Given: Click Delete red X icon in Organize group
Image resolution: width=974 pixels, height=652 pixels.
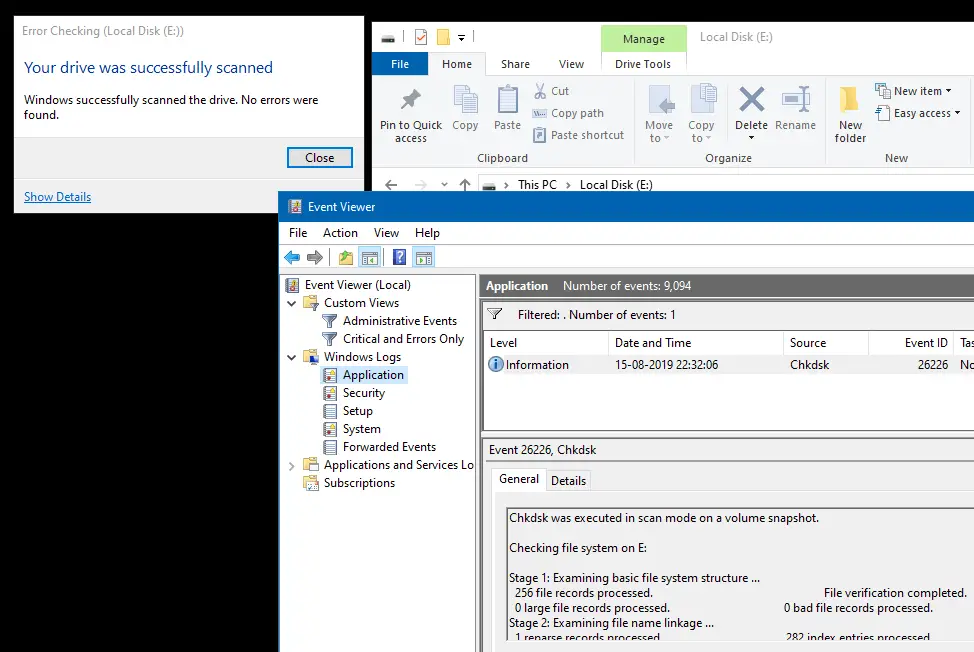Looking at the screenshot, I should pyautogui.click(x=752, y=99).
